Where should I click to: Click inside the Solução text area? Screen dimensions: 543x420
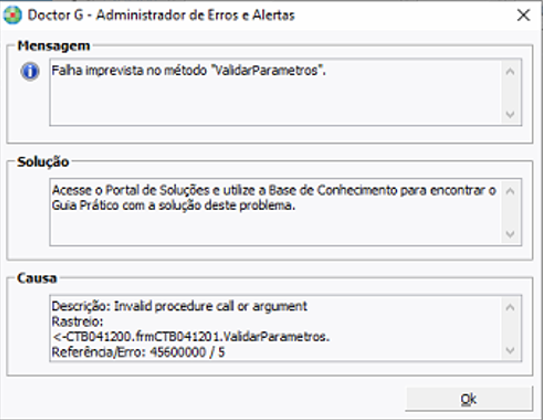coord(276,212)
